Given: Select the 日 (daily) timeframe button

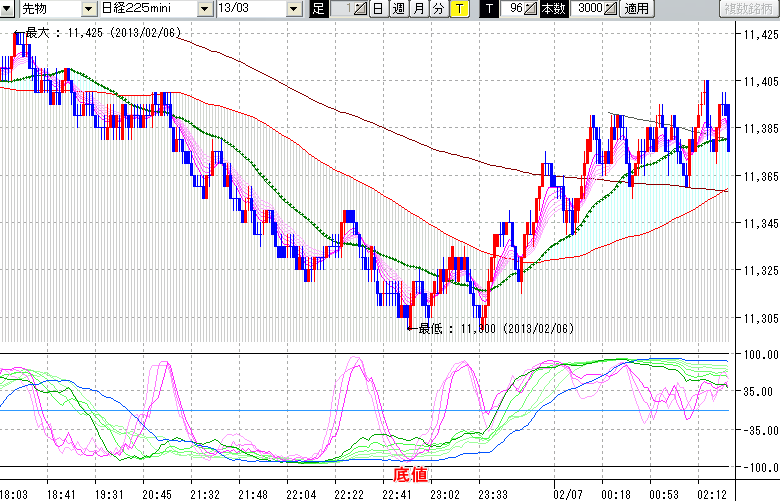Looking at the screenshot, I should tap(377, 9).
